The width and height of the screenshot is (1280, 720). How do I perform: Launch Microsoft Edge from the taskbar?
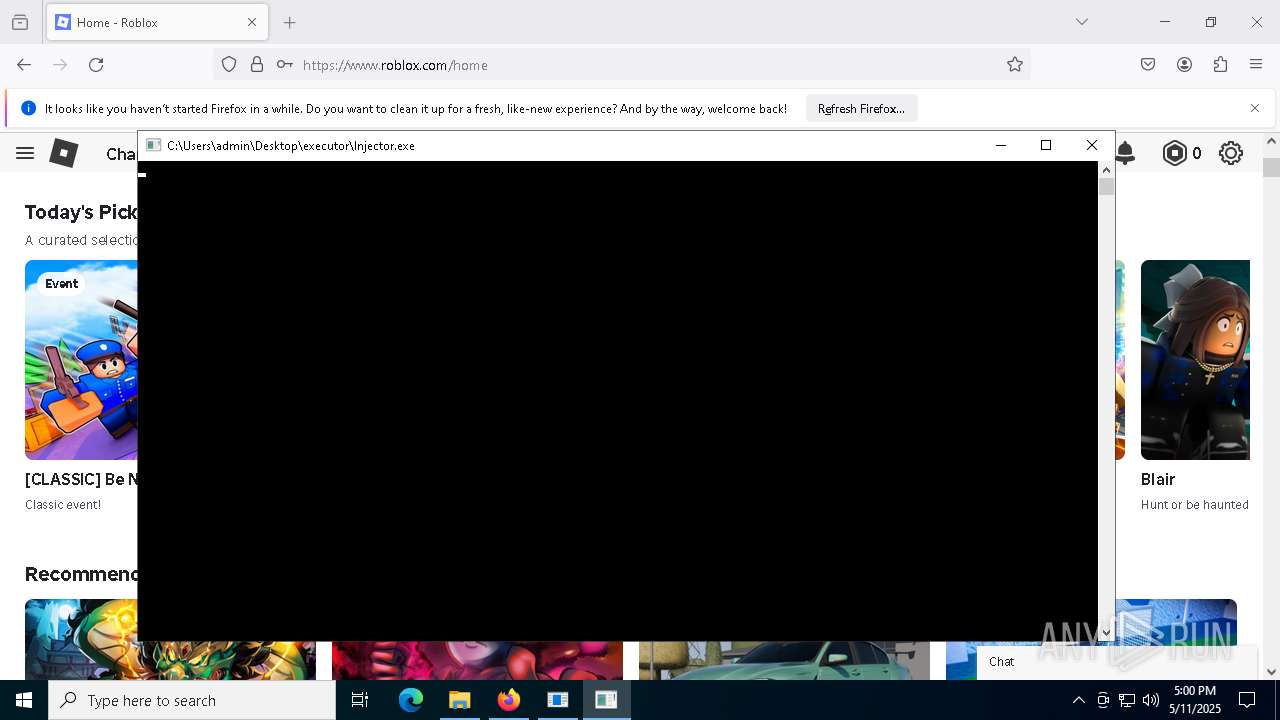click(x=411, y=700)
